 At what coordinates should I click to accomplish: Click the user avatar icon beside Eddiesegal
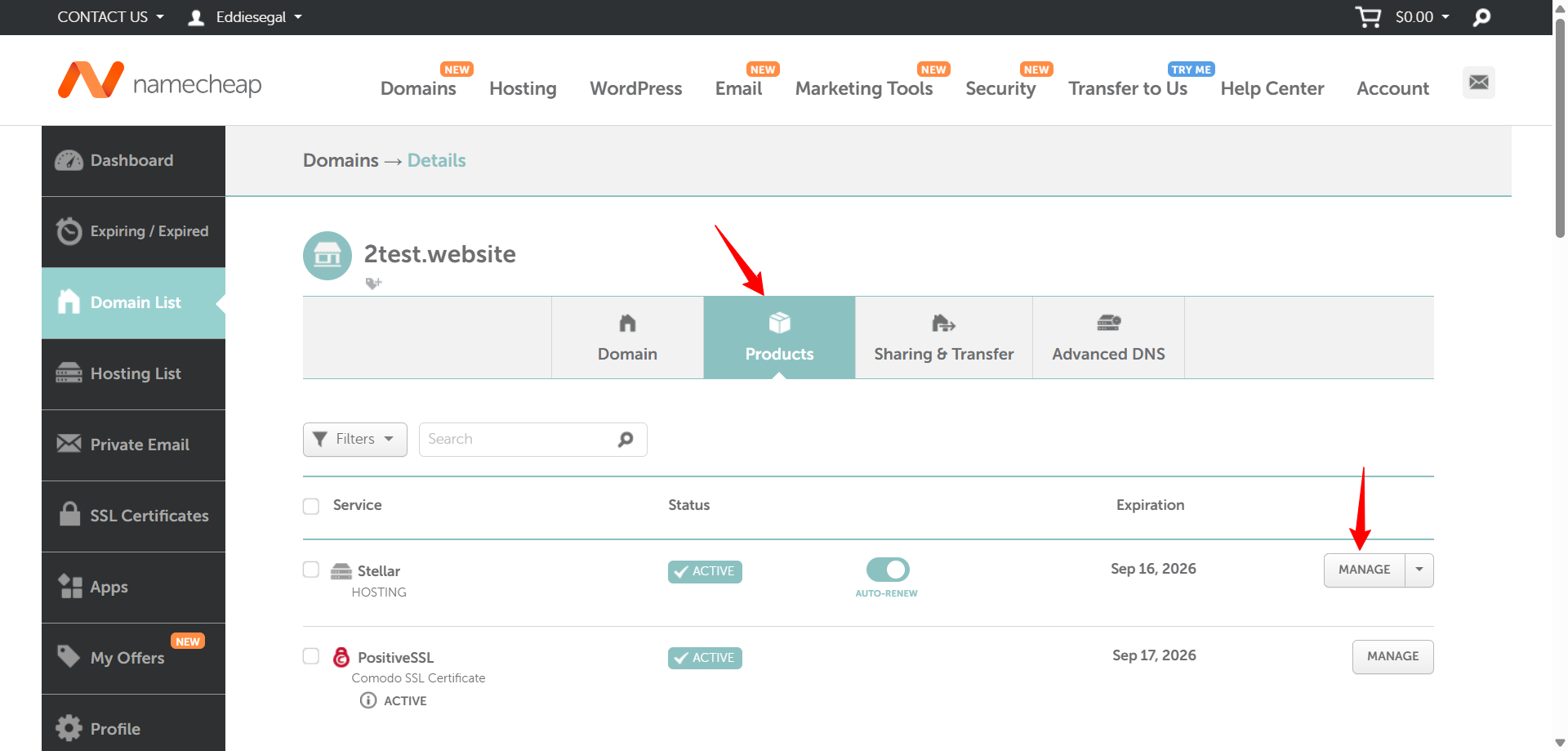[x=196, y=17]
